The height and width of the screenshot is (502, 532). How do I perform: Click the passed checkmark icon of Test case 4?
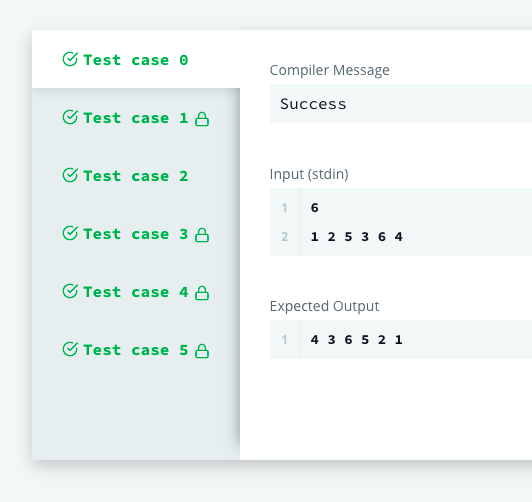point(70,291)
